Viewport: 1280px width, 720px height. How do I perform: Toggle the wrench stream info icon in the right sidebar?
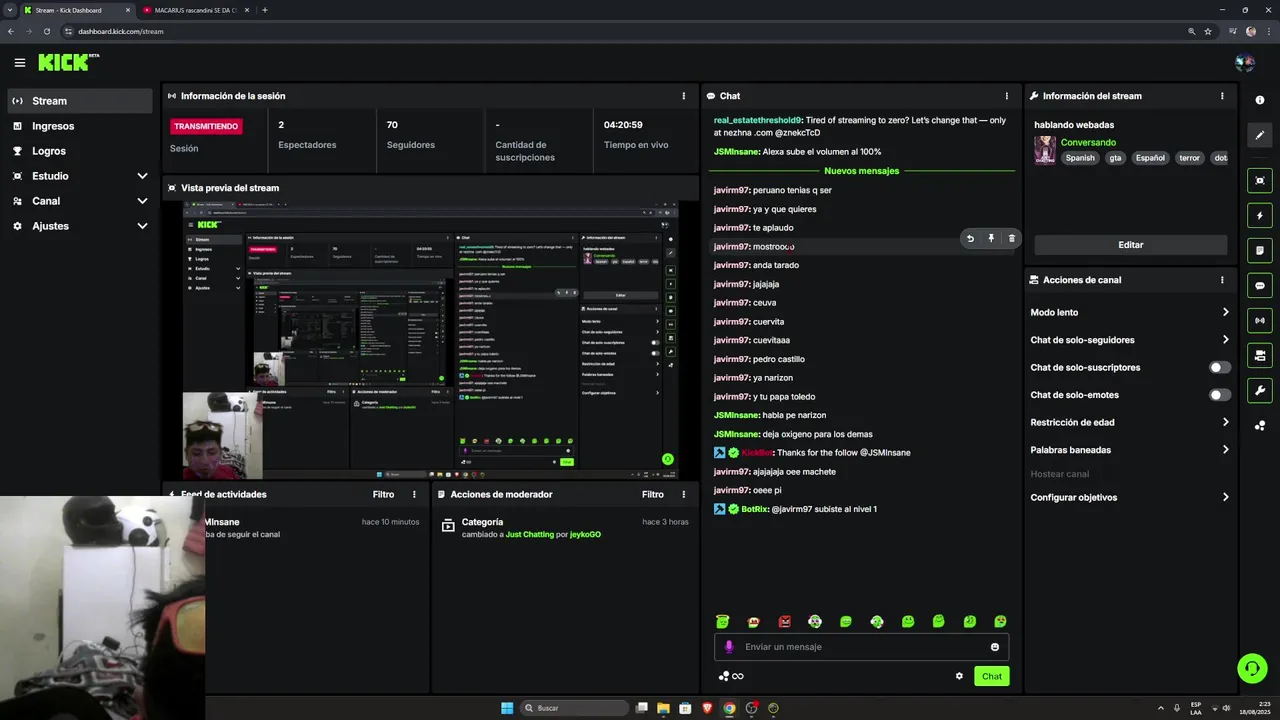pyautogui.click(x=1260, y=390)
